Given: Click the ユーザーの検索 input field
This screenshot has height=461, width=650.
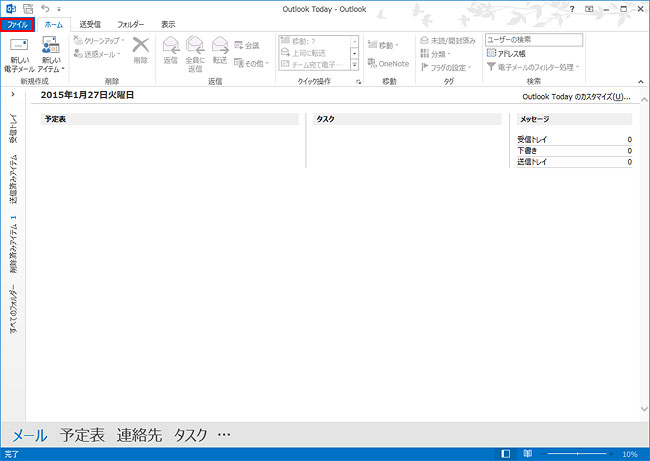Looking at the screenshot, I should (x=534, y=40).
